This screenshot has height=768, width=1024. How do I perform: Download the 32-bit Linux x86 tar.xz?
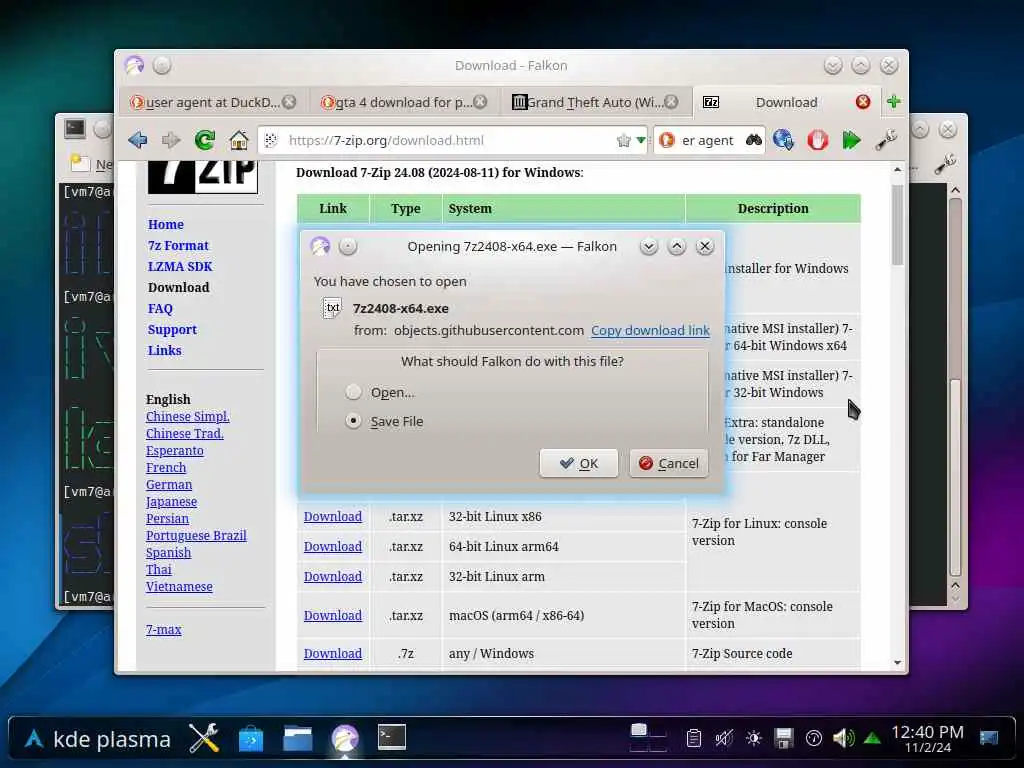click(x=332, y=516)
